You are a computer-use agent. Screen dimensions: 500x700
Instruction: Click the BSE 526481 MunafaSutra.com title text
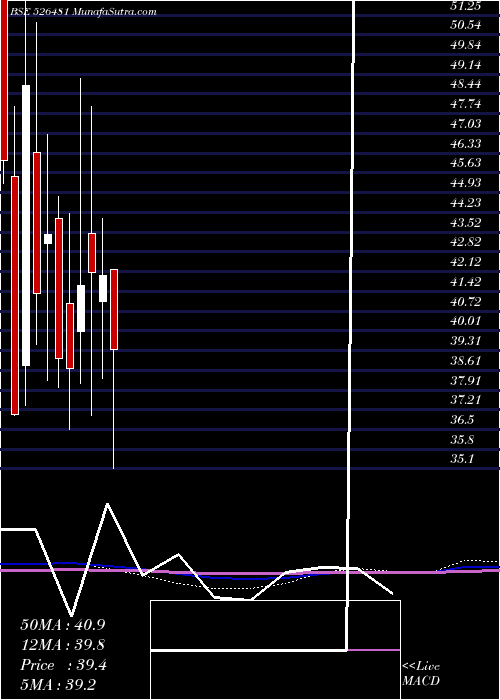point(82,12)
